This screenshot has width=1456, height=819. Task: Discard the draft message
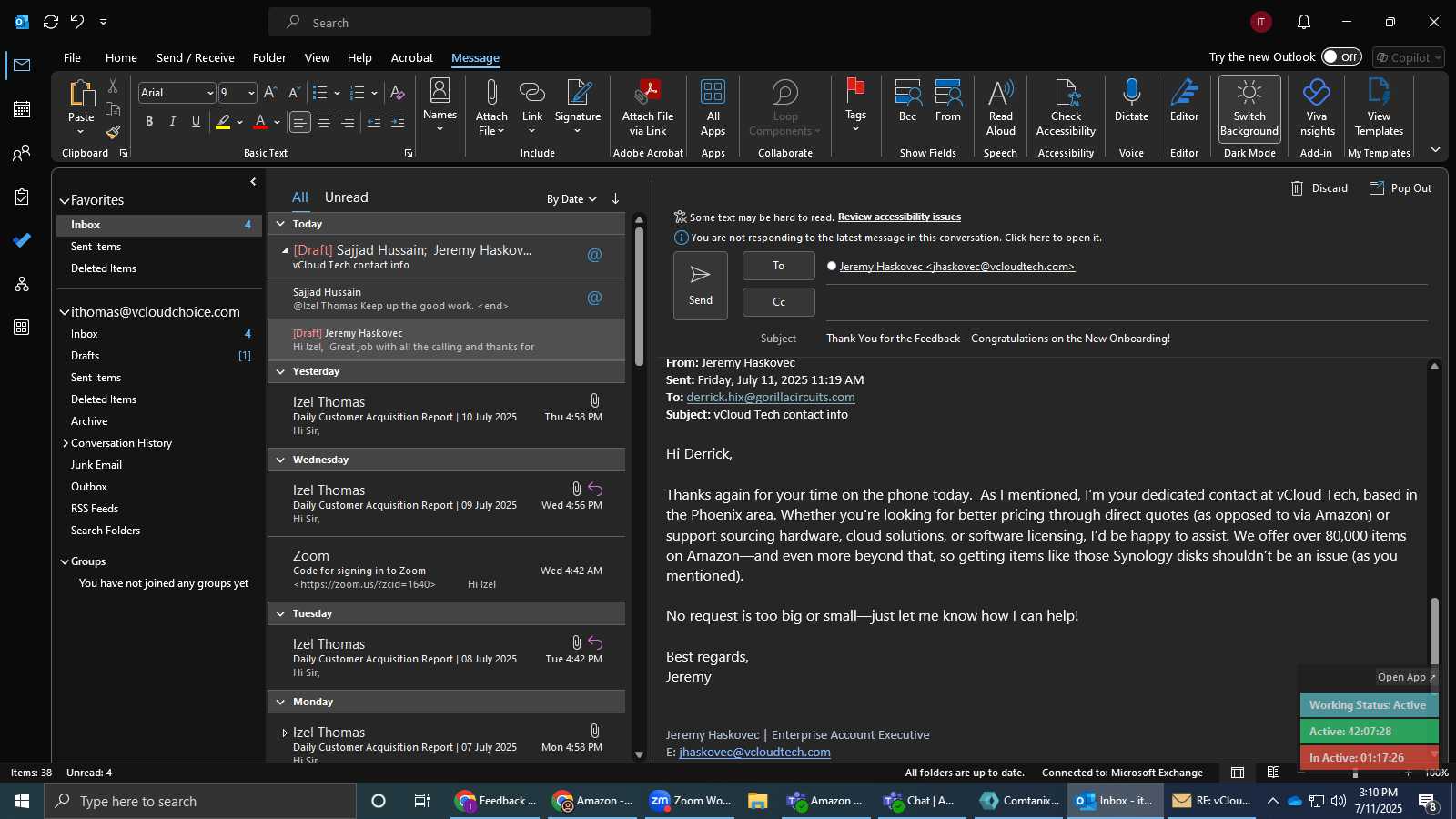[1319, 188]
